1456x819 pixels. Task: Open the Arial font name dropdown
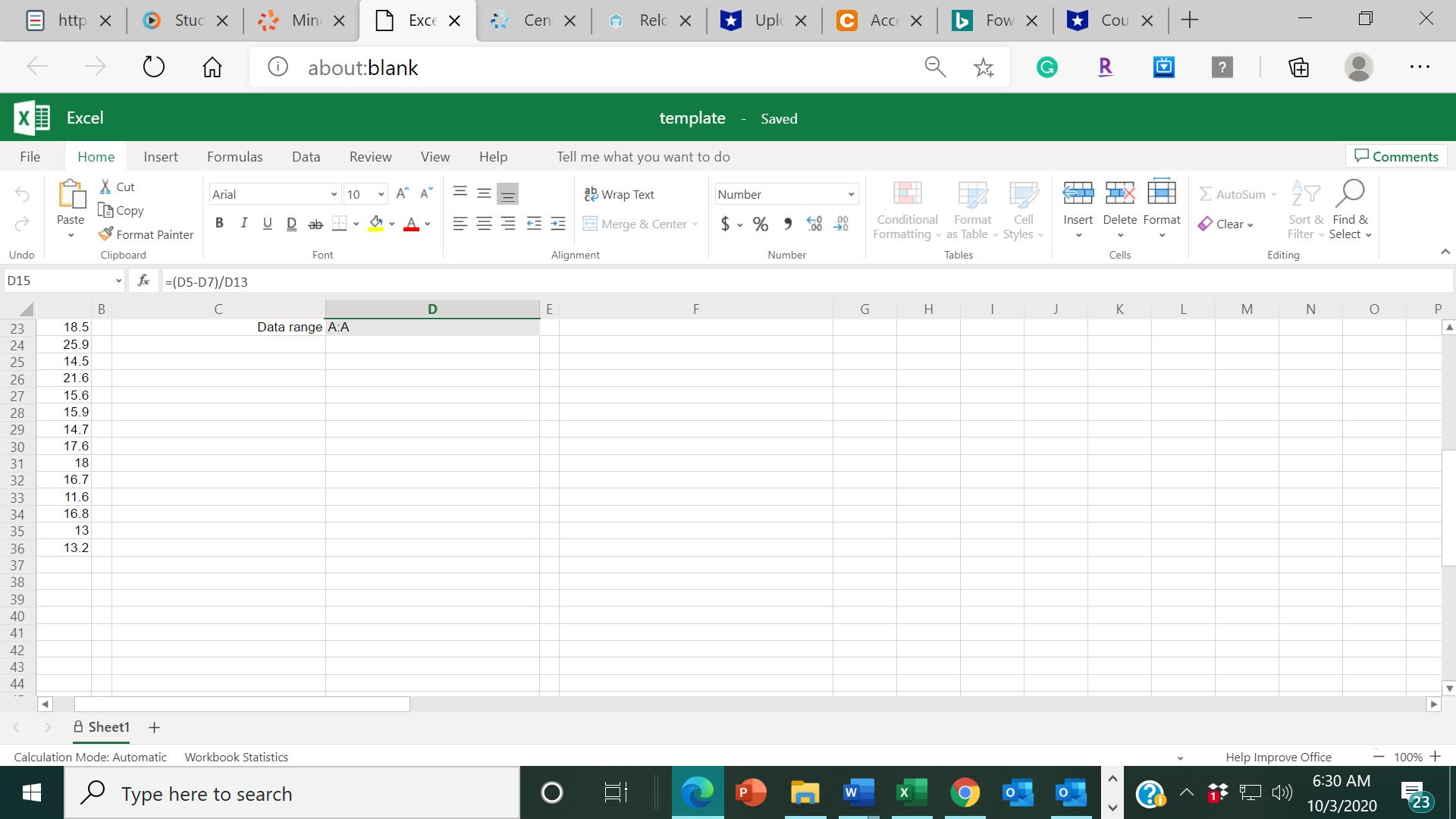[334, 194]
